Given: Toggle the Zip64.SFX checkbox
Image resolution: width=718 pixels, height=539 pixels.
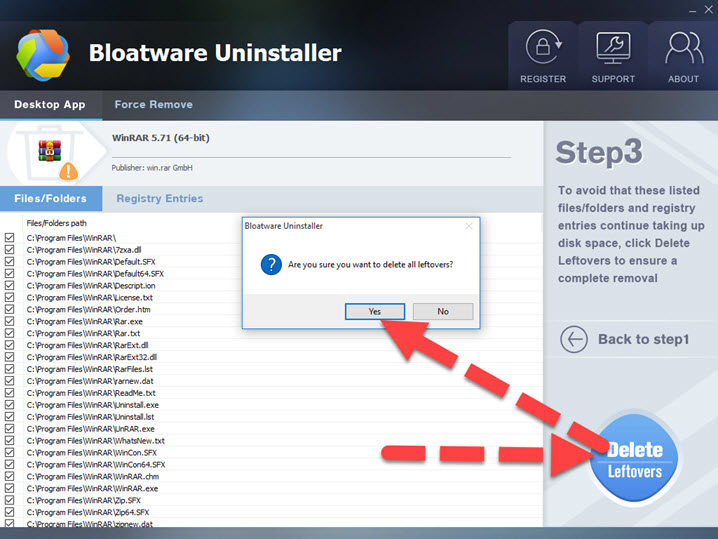Looking at the screenshot, I should pos(9,512).
